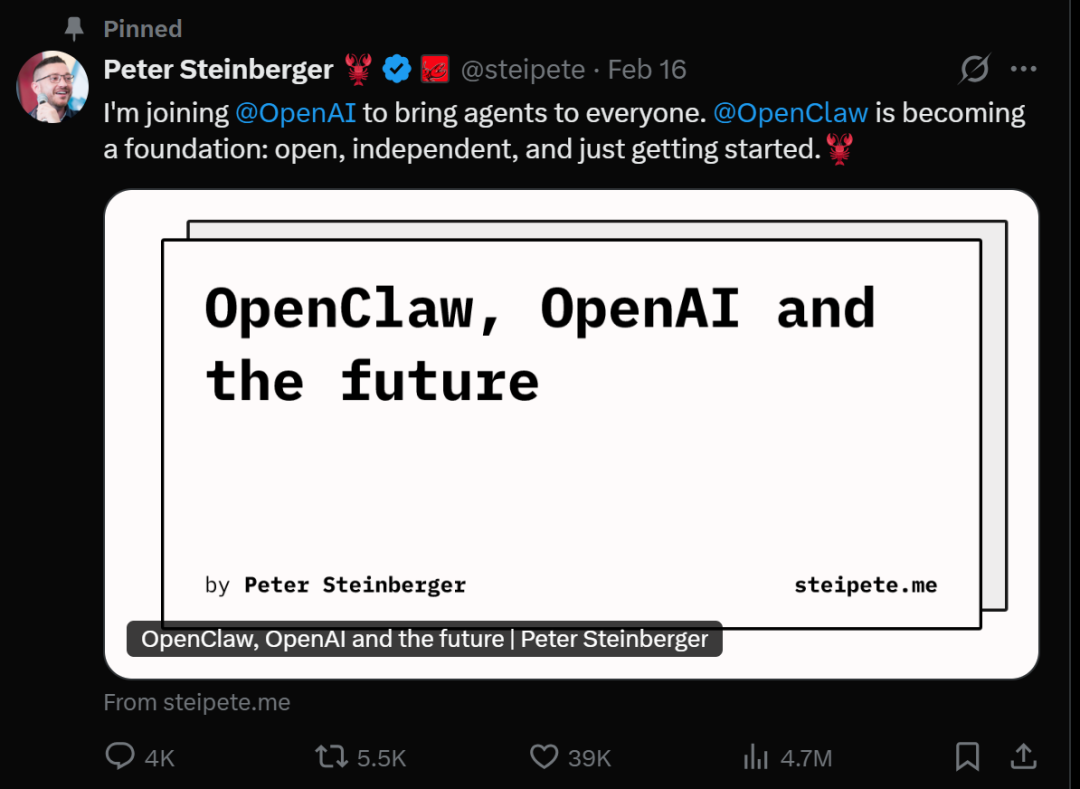This screenshot has width=1080, height=789.
Task: Click the Grok icon on the post
Action: point(973,68)
